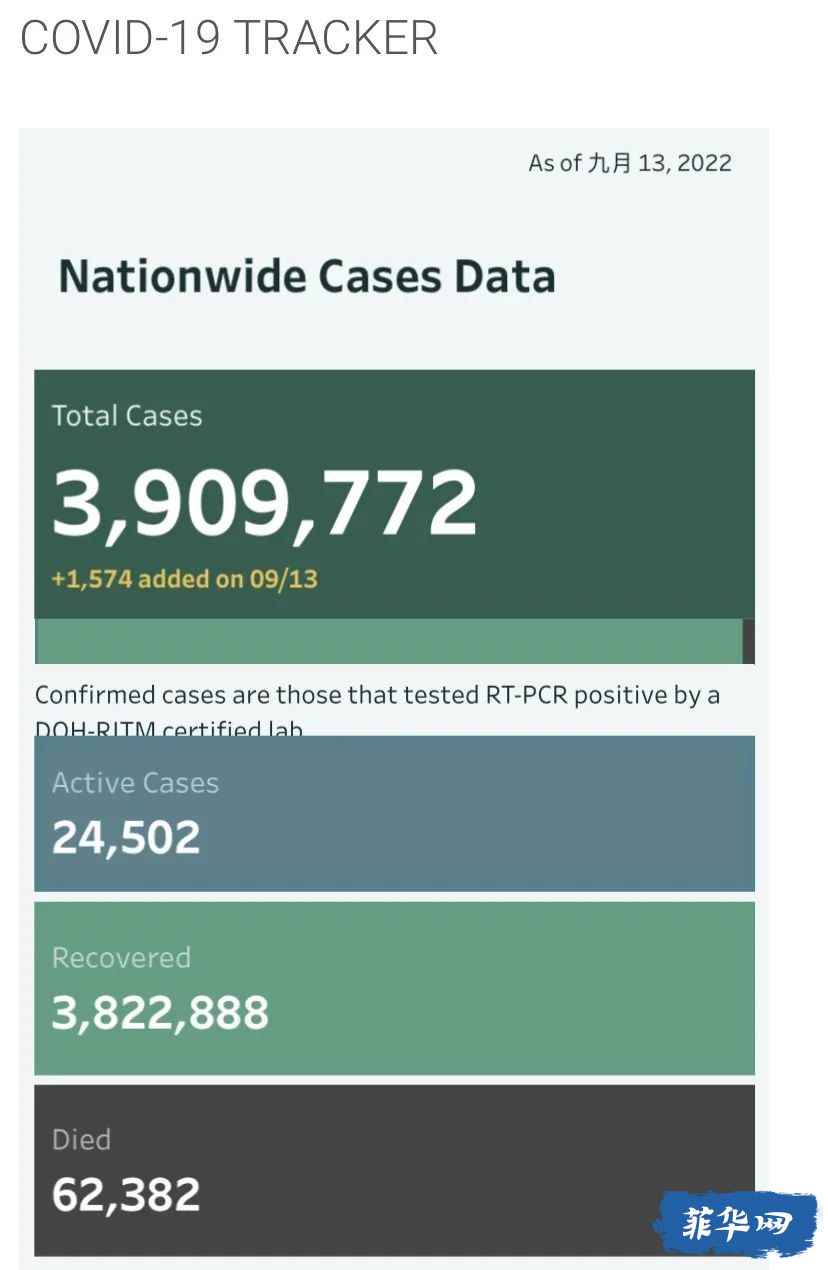
Task: Select the Nationwide Cases Data title
Action: coord(307,276)
